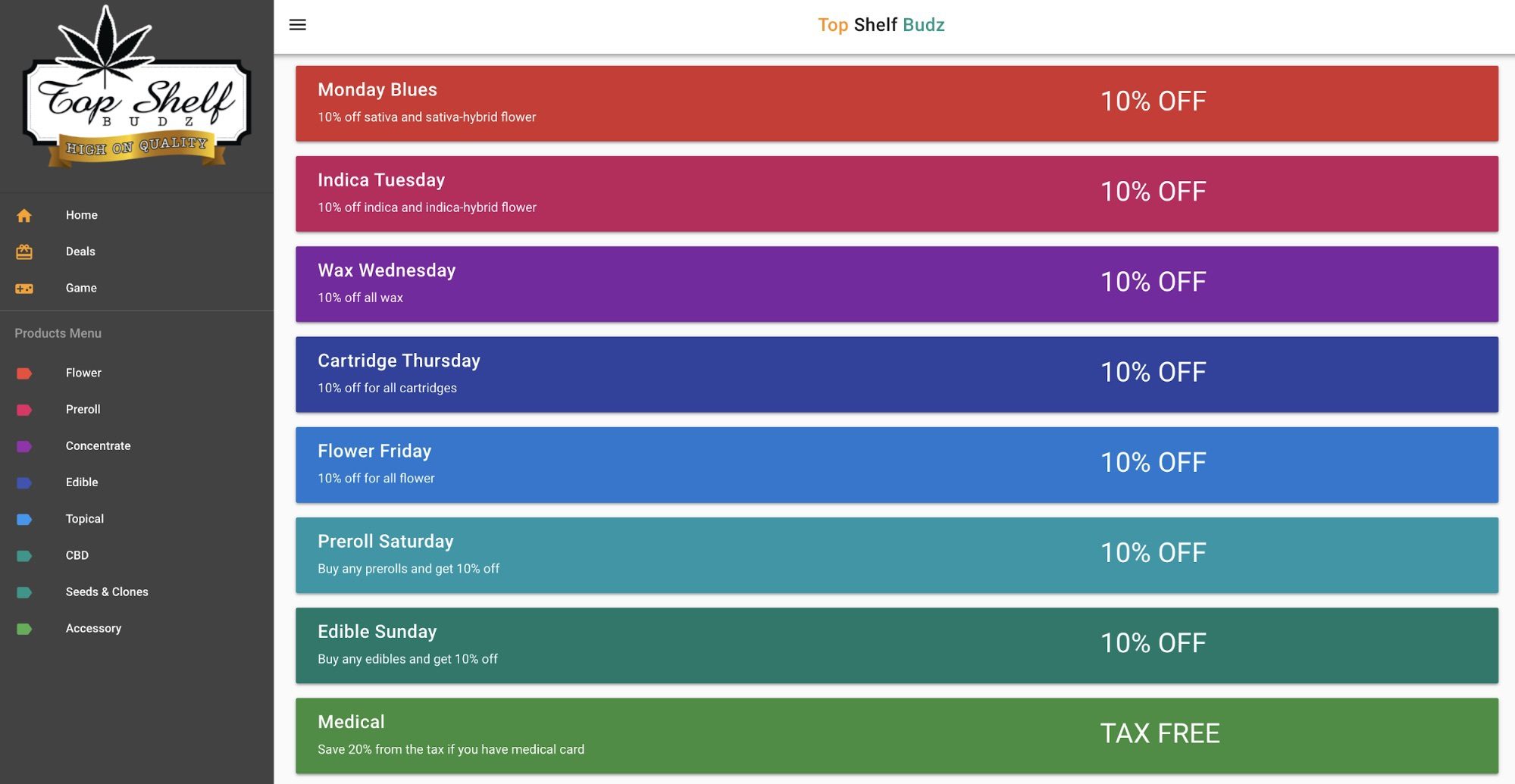Click the blue Topical tag icon

(x=24, y=520)
